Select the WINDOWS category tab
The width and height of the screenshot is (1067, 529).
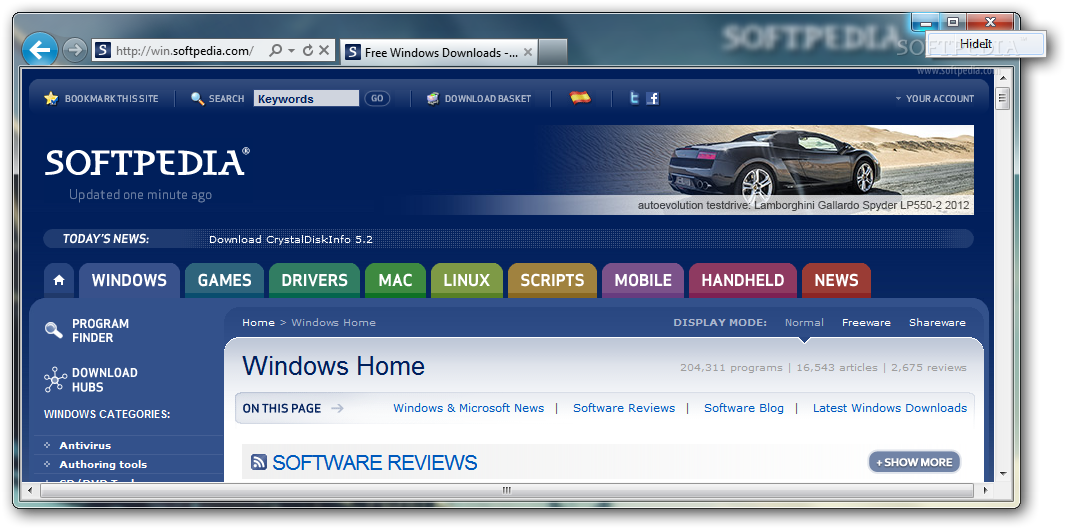[x=129, y=280]
